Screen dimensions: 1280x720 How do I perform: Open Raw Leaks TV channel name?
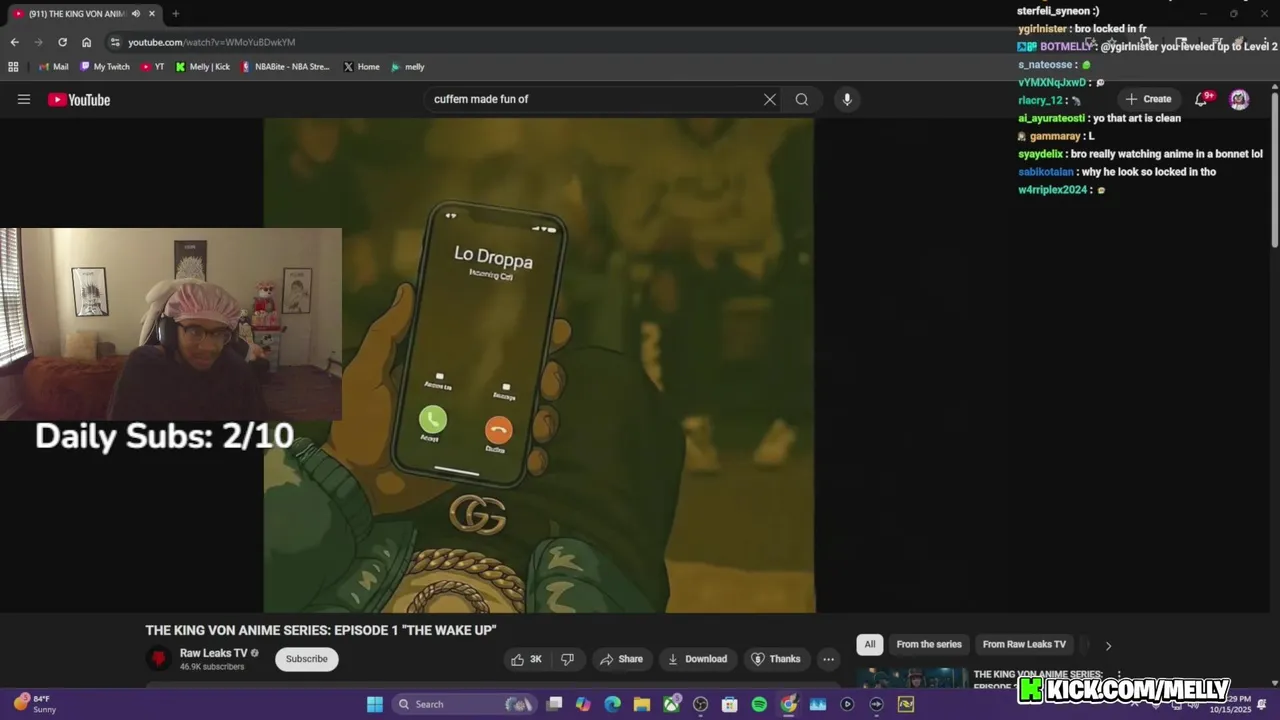[x=213, y=653]
